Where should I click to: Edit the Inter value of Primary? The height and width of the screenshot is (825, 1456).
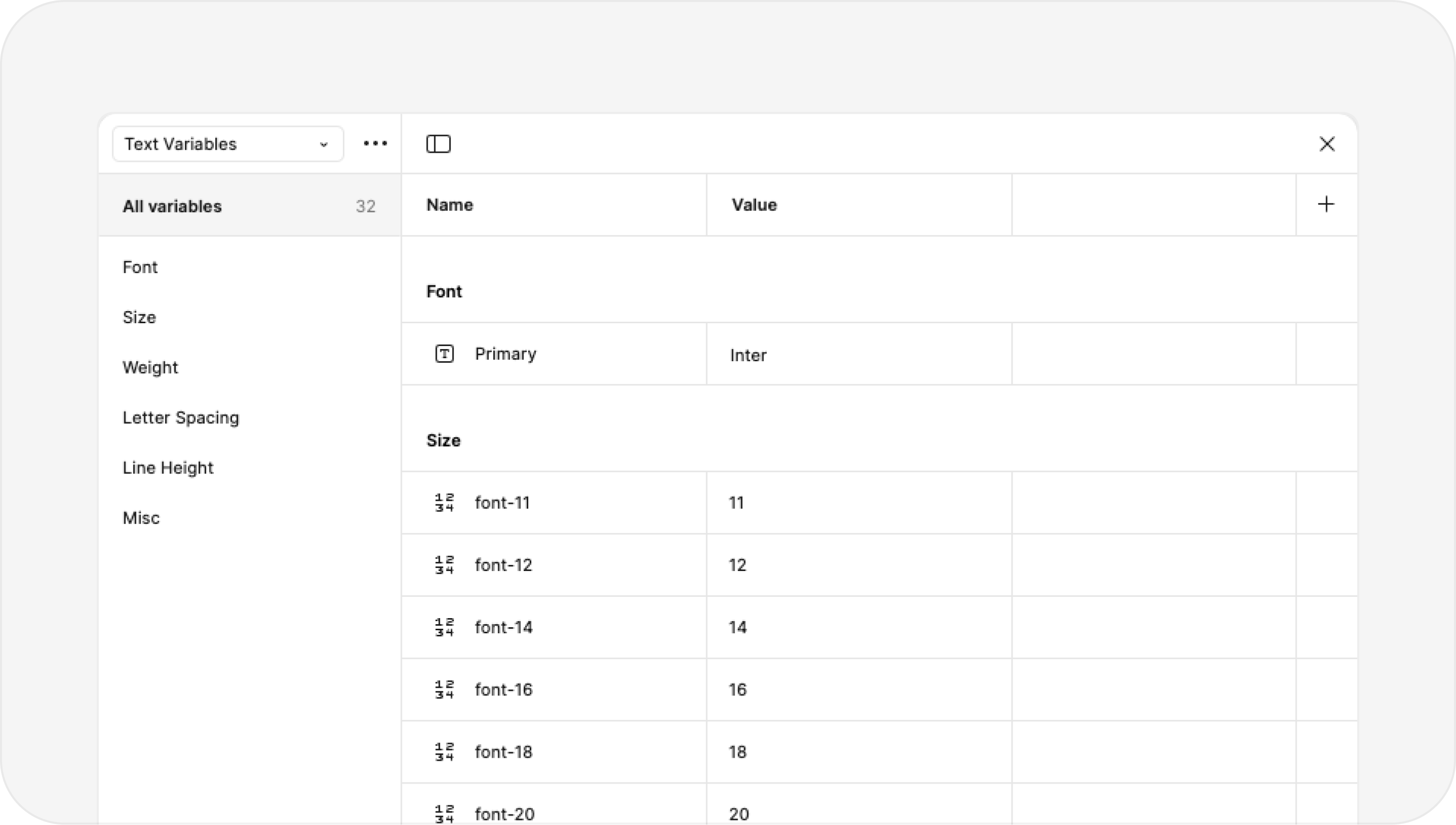point(748,355)
